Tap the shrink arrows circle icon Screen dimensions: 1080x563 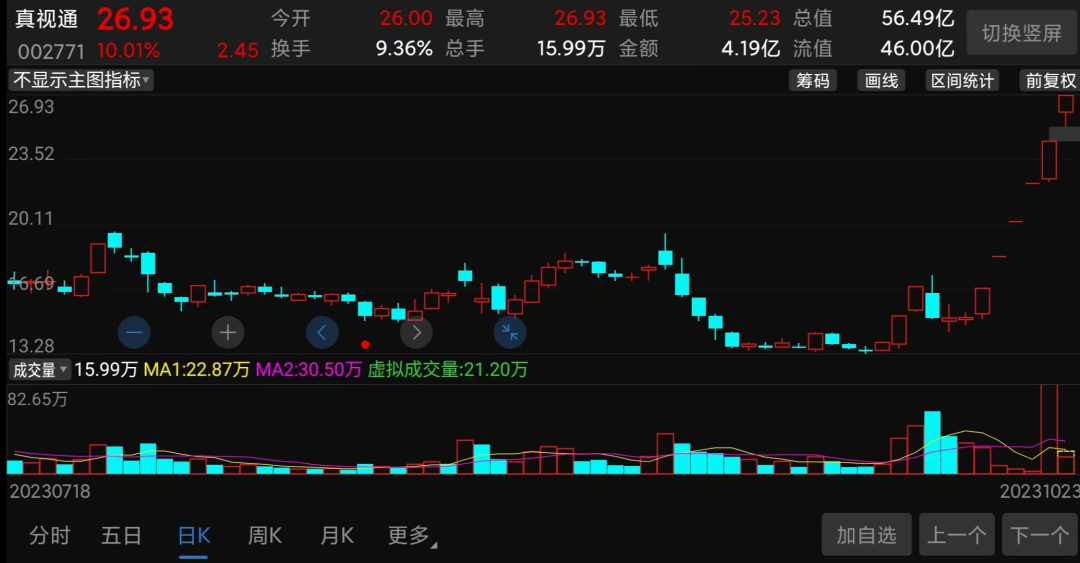coord(510,333)
